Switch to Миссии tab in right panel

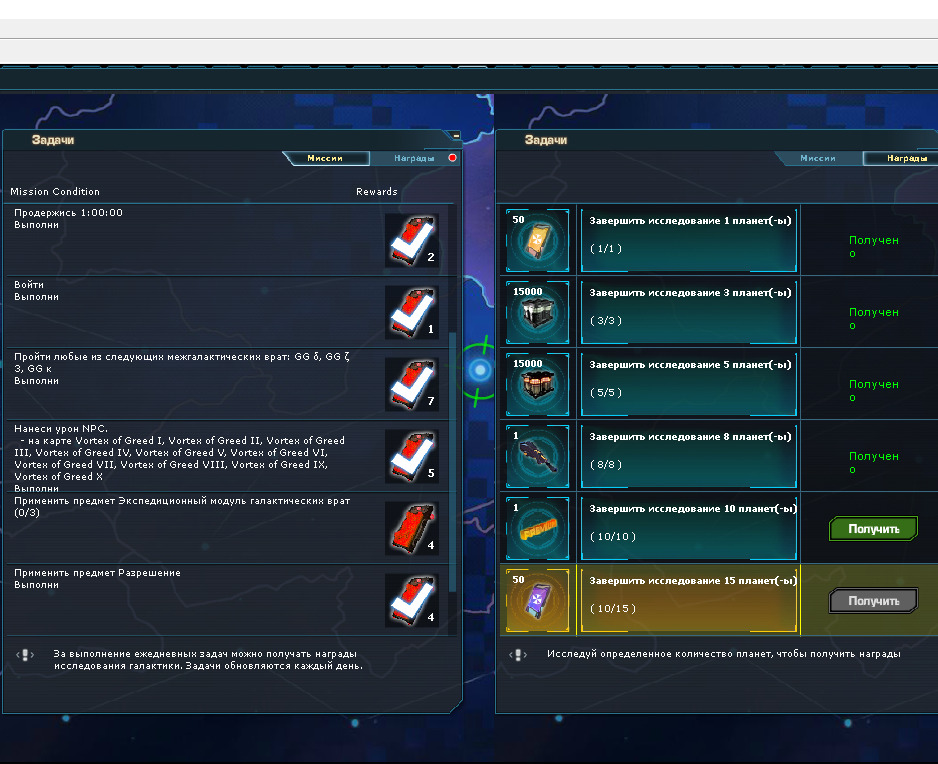[x=819, y=158]
